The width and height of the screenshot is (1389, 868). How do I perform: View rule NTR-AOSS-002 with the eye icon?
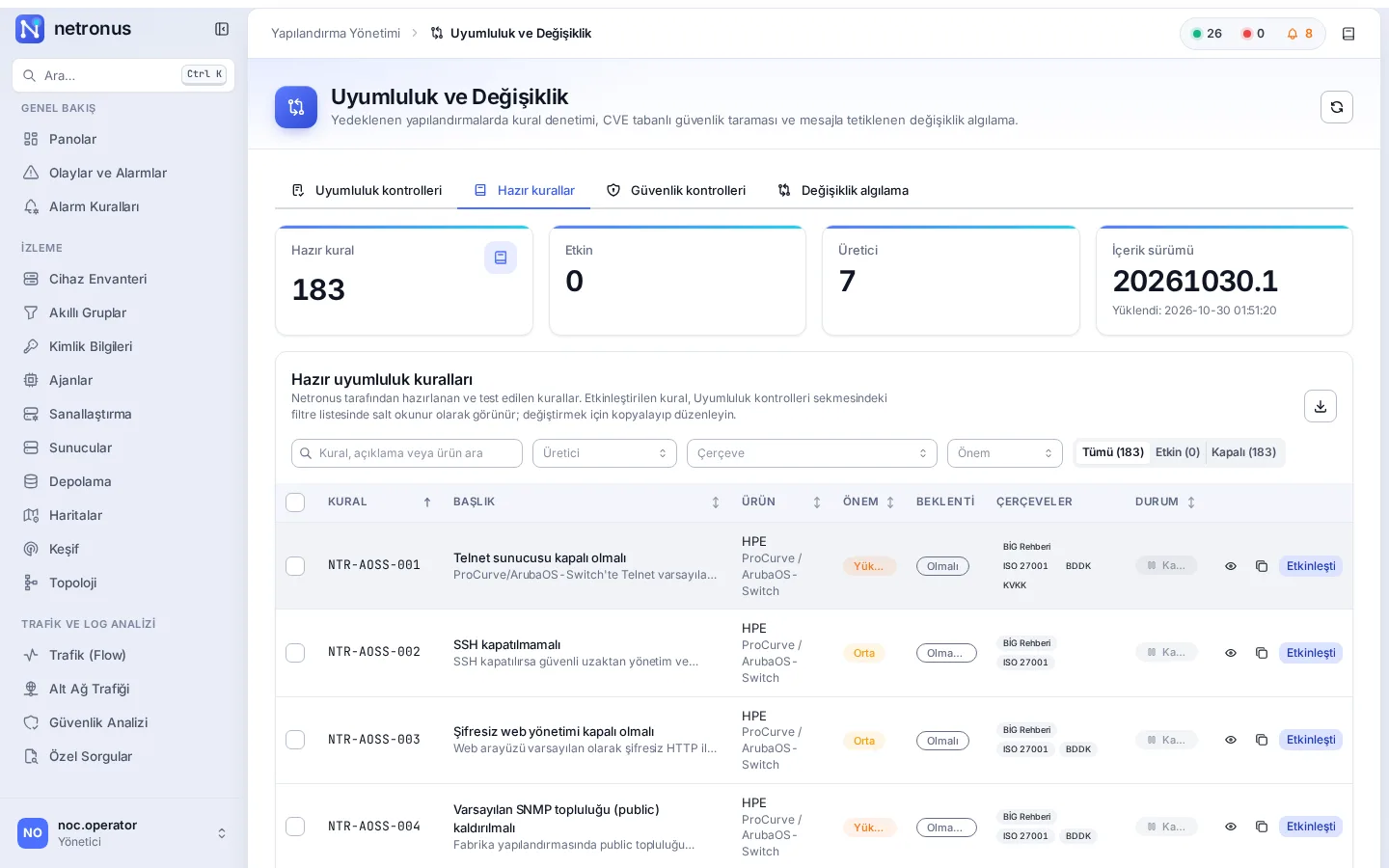click(x=1231, y=653)
